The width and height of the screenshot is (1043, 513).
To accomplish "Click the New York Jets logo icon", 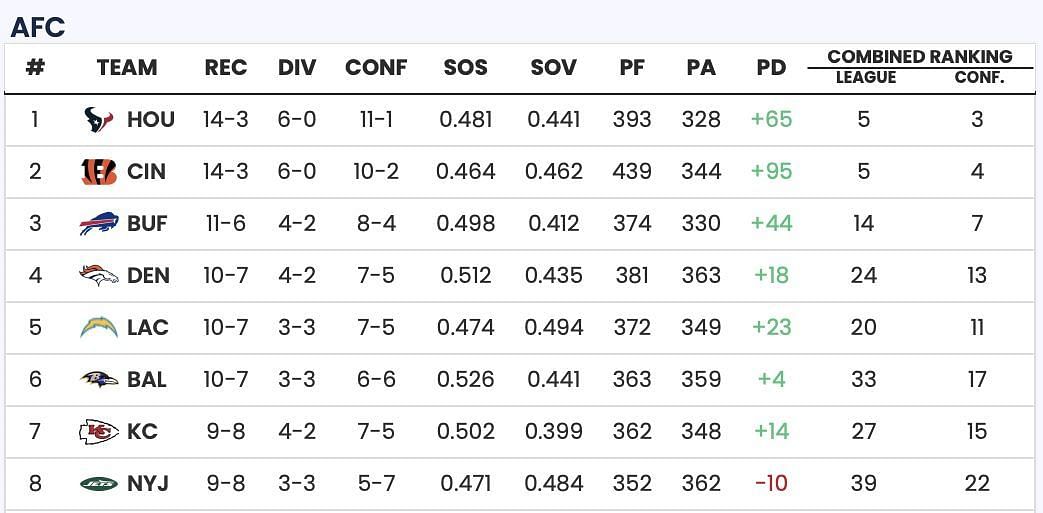I will (99, 484).
